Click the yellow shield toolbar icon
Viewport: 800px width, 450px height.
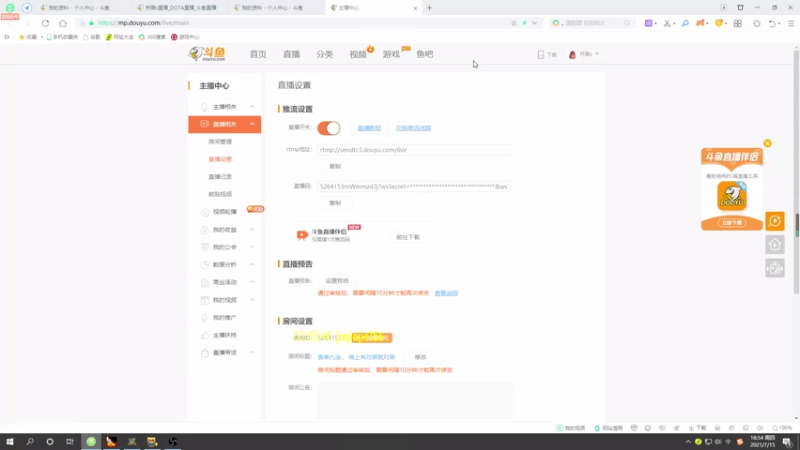tap(719, 23)
